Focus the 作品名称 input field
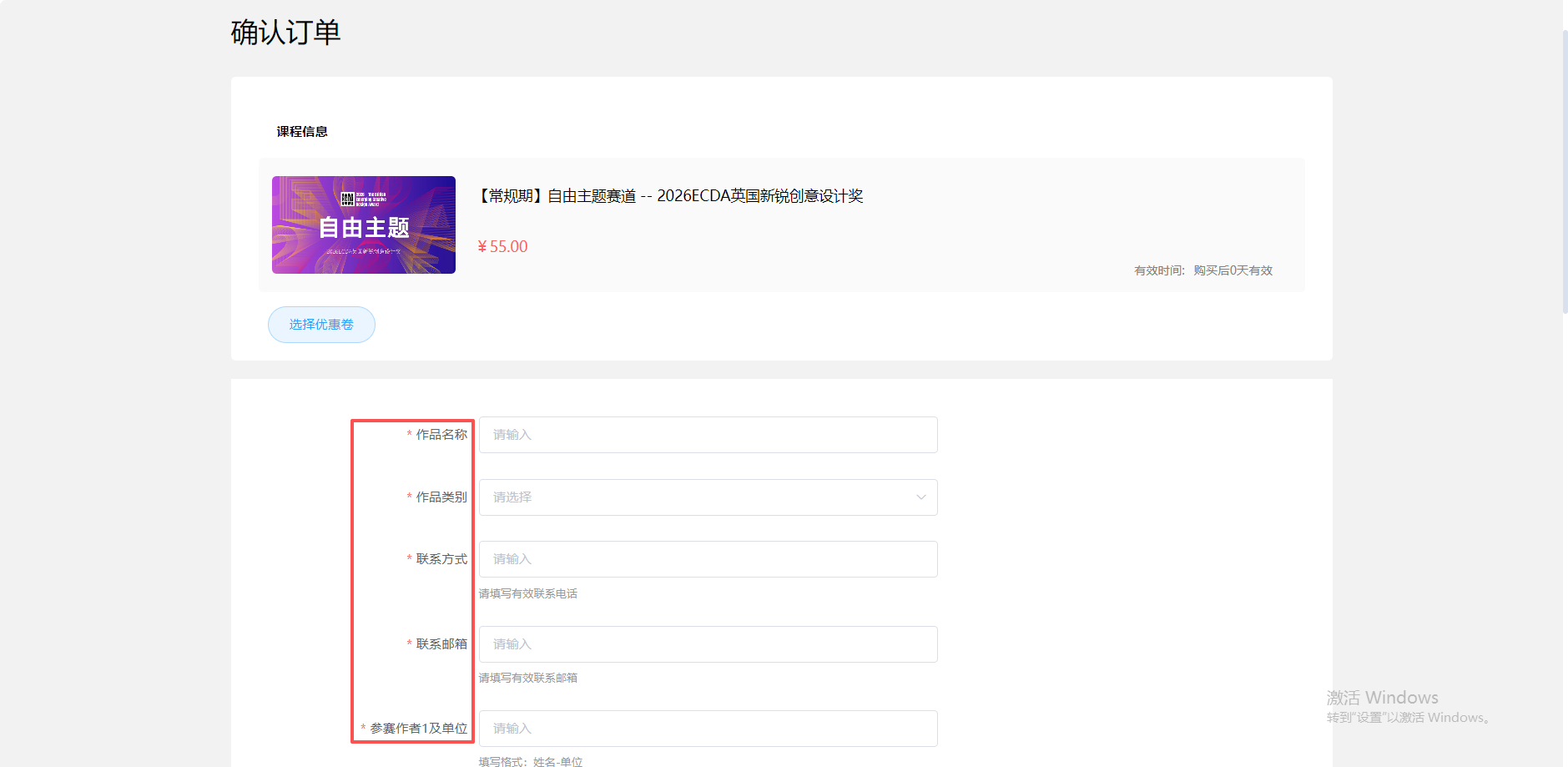Image resolution: width=1568 pixels, height=767 pixels. point(708,435)
